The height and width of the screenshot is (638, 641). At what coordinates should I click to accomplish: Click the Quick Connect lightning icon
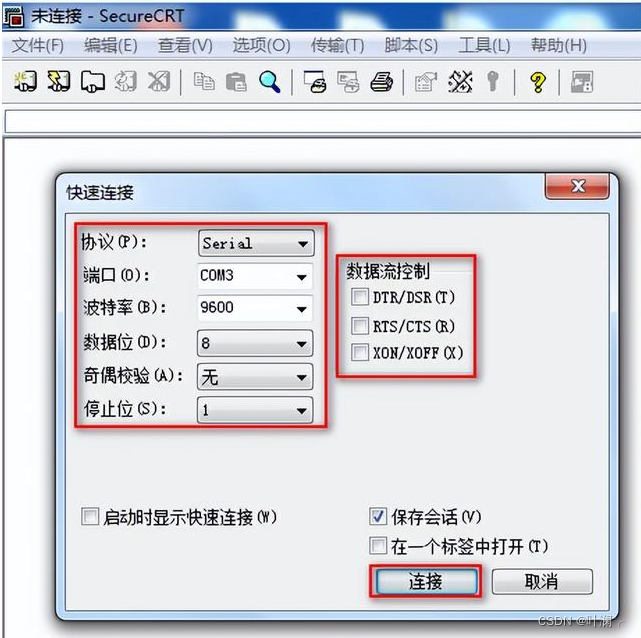[x=59, y=81]
